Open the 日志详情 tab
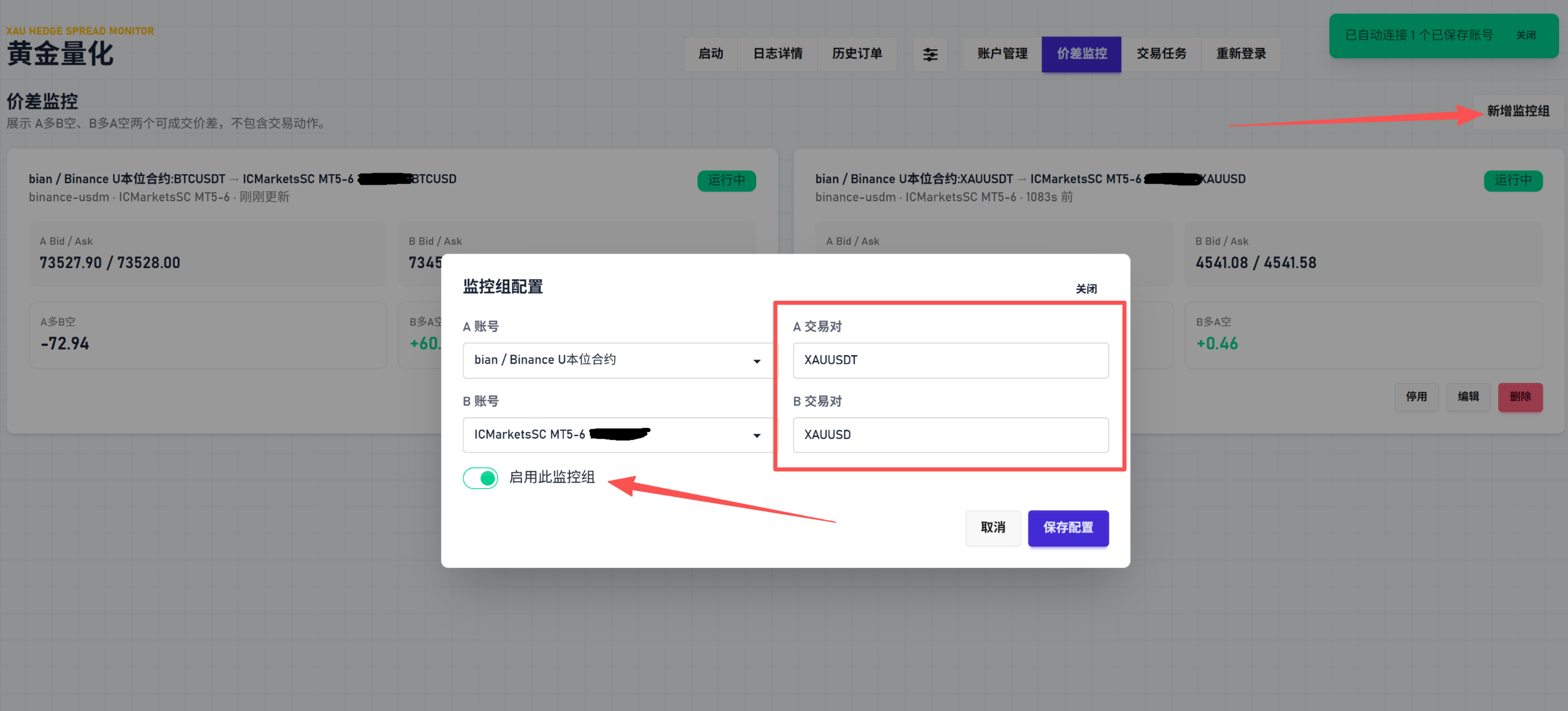Screen dimensions: 1568x711 coord(777,54)
